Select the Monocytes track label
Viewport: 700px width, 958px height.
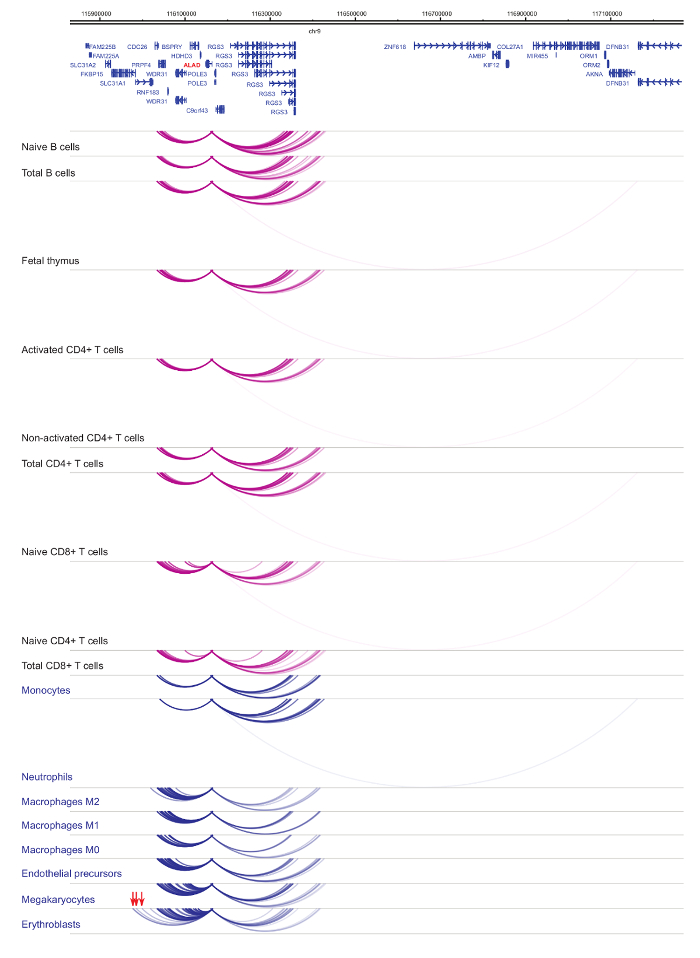pyautogui.click(x=46, y=690)
